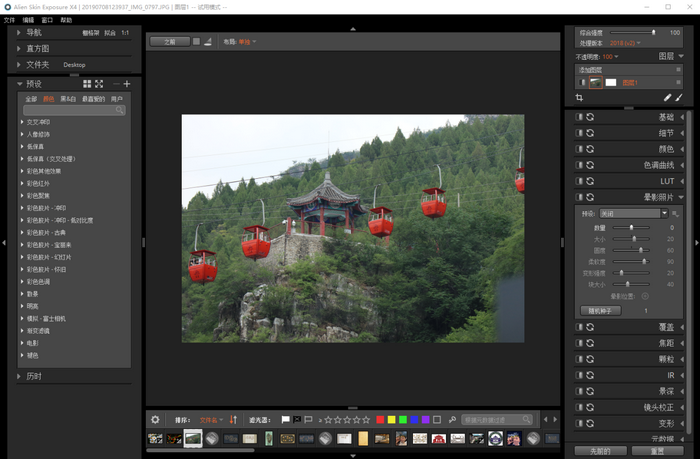Expand the 交叉冲印 preset category
700x459 pixels.
tap(23, 122)
